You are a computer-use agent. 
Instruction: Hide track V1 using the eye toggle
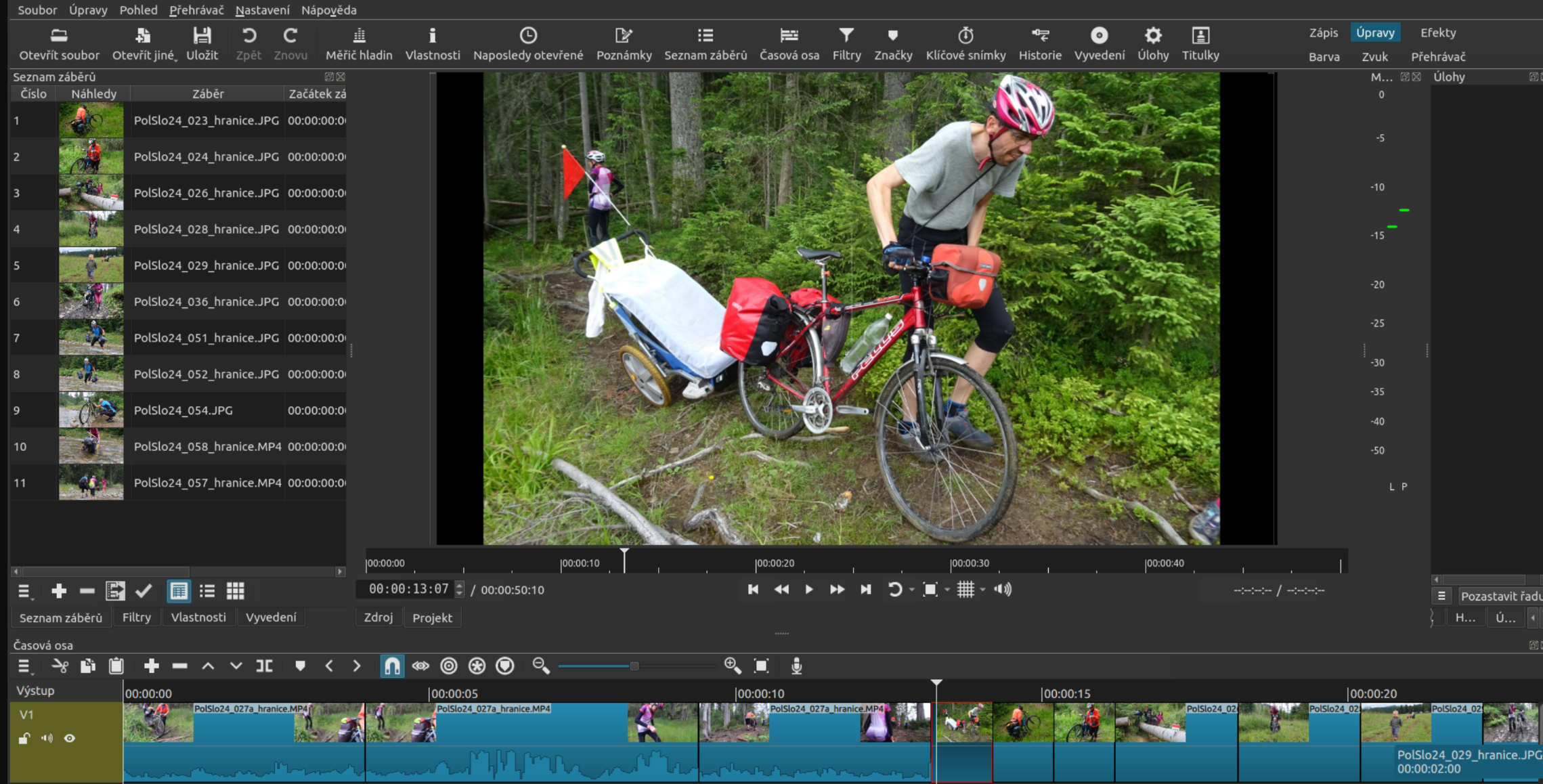(x=70, y=738)
